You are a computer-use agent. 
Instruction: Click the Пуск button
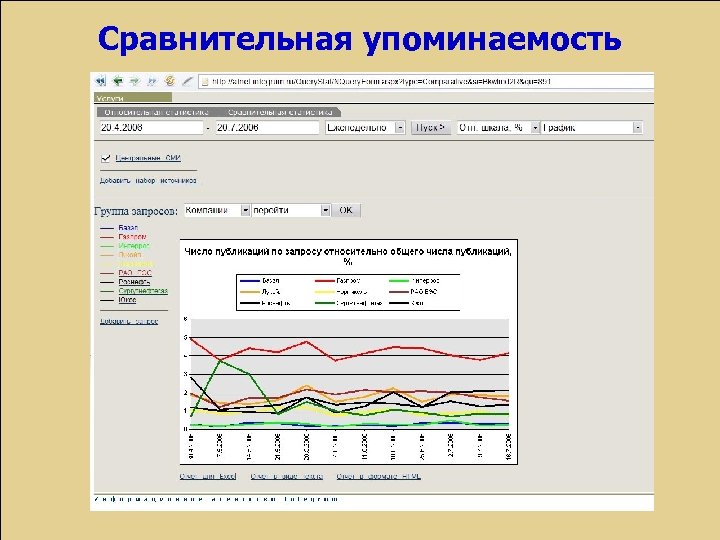pyautogui.click(x=430, y=128)
